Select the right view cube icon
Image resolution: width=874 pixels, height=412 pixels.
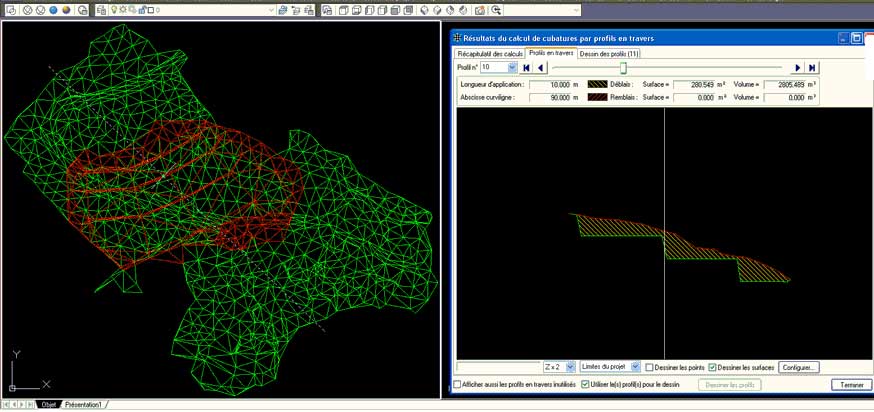click(382, 10)
